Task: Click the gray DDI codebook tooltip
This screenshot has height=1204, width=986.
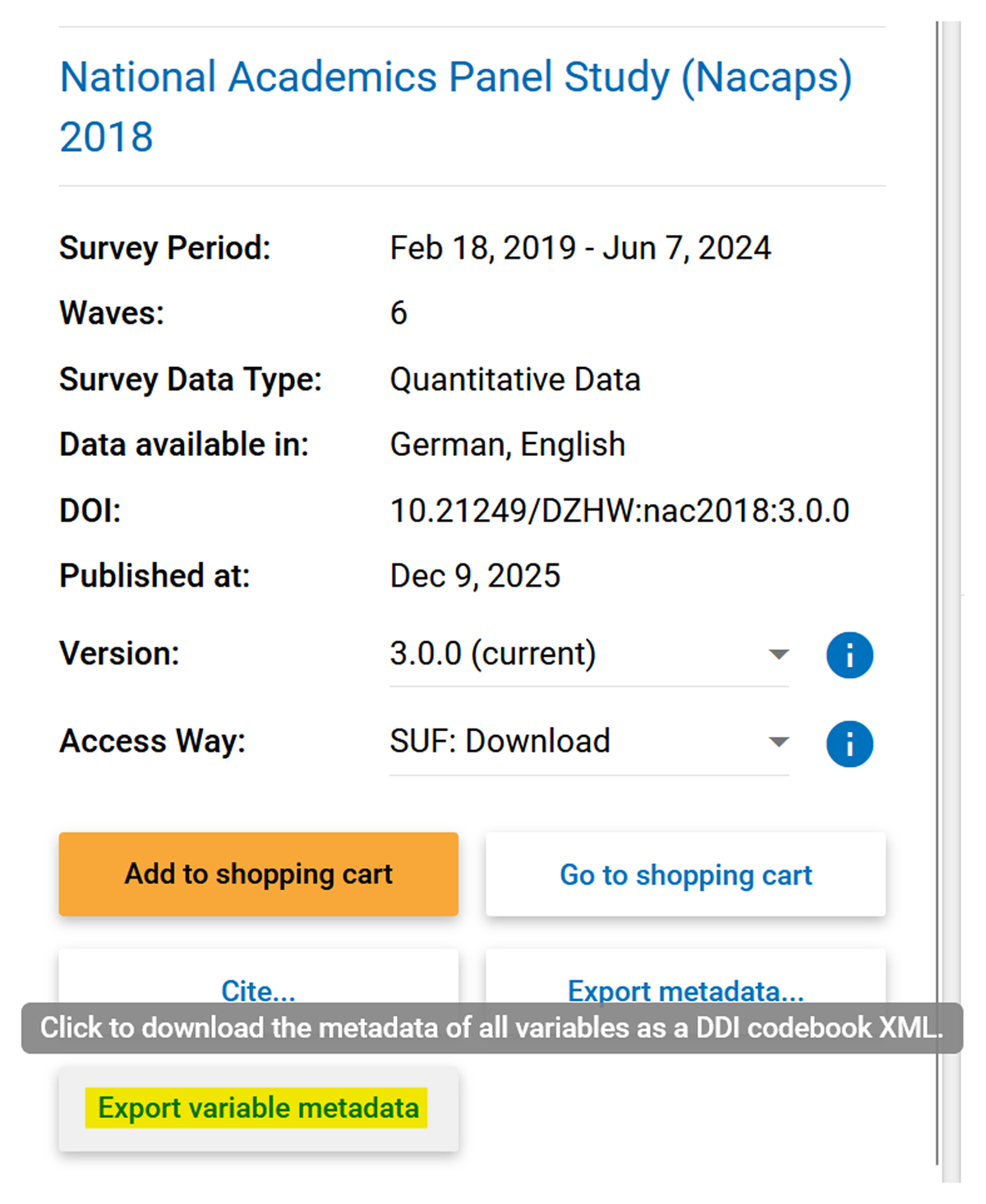Action: (491, 1028)
